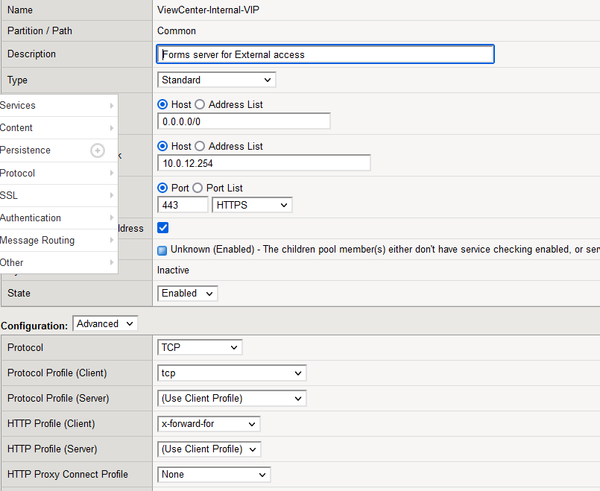This screenshot has height=491, width=600.
Task: Toggle the checked address checkbox
Action: 163,228
